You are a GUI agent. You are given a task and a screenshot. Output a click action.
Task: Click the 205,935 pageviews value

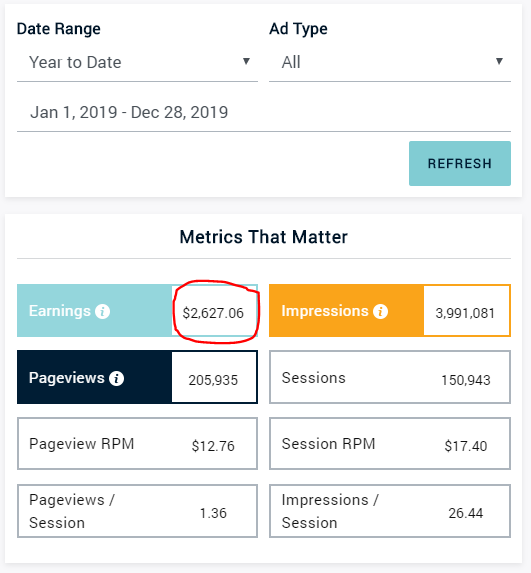point(213,380)
